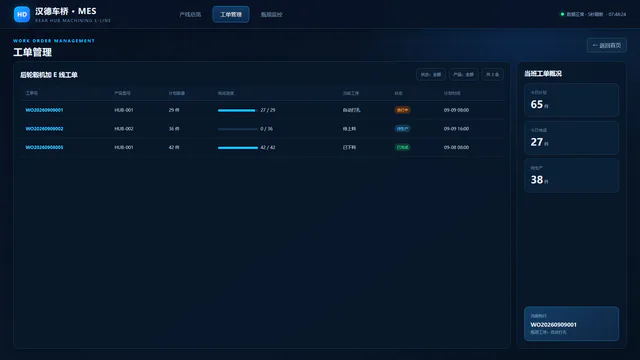
Task: Click the 后轮毂机加 E 线工单 panel title
Action: (49, 75)
